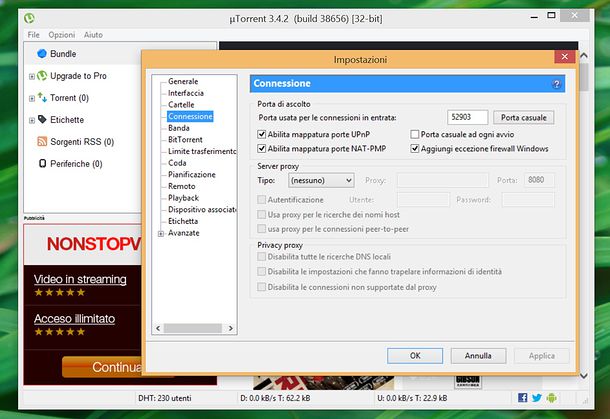Click the upload speed status U: 0.0 kB/s
Viewport: 610px width, 419px height.
pos(412,398)
